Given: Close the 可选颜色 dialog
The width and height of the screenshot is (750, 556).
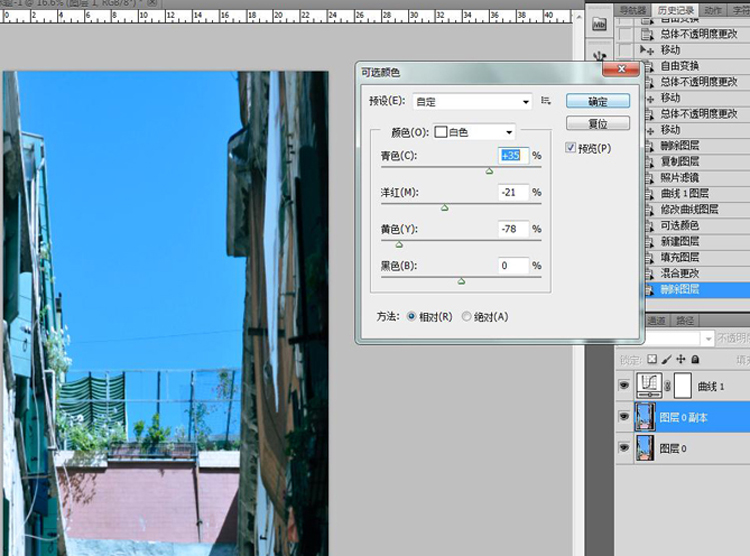Looking at the screenshot, I should coord(621,69).
